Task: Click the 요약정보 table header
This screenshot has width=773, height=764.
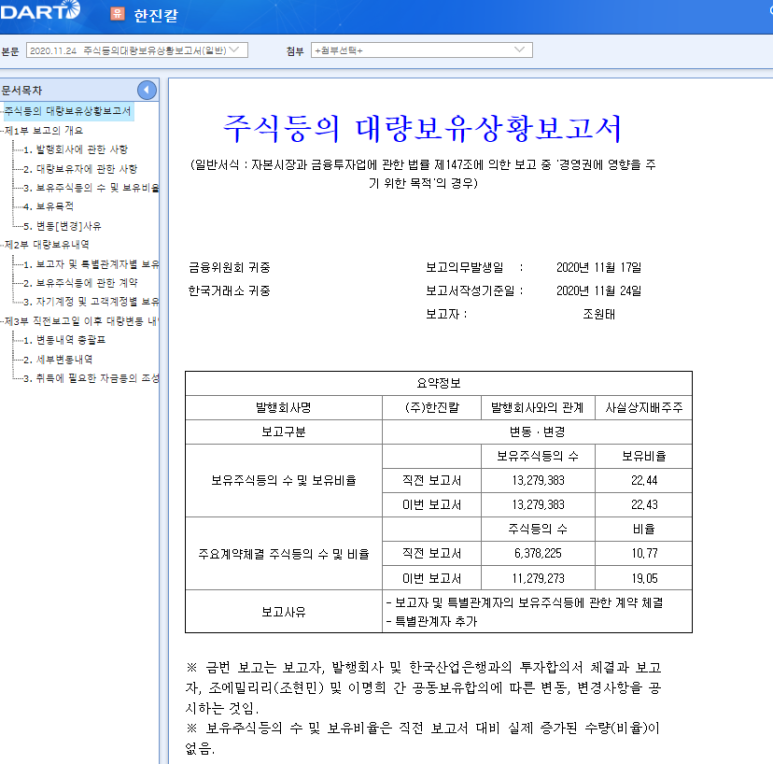Action: click(x=438, y=383)
